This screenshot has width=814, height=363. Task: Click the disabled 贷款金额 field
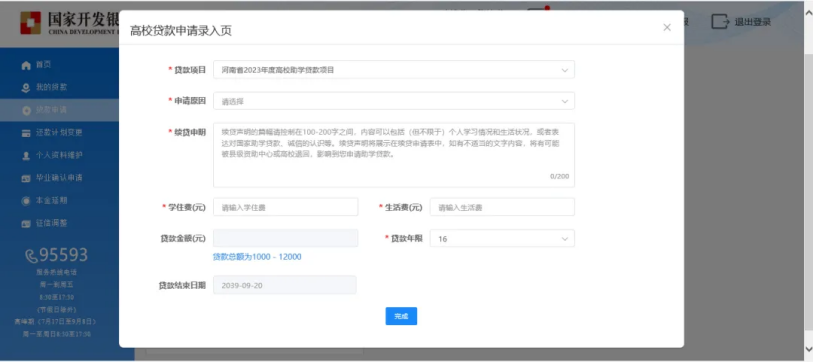286,238
